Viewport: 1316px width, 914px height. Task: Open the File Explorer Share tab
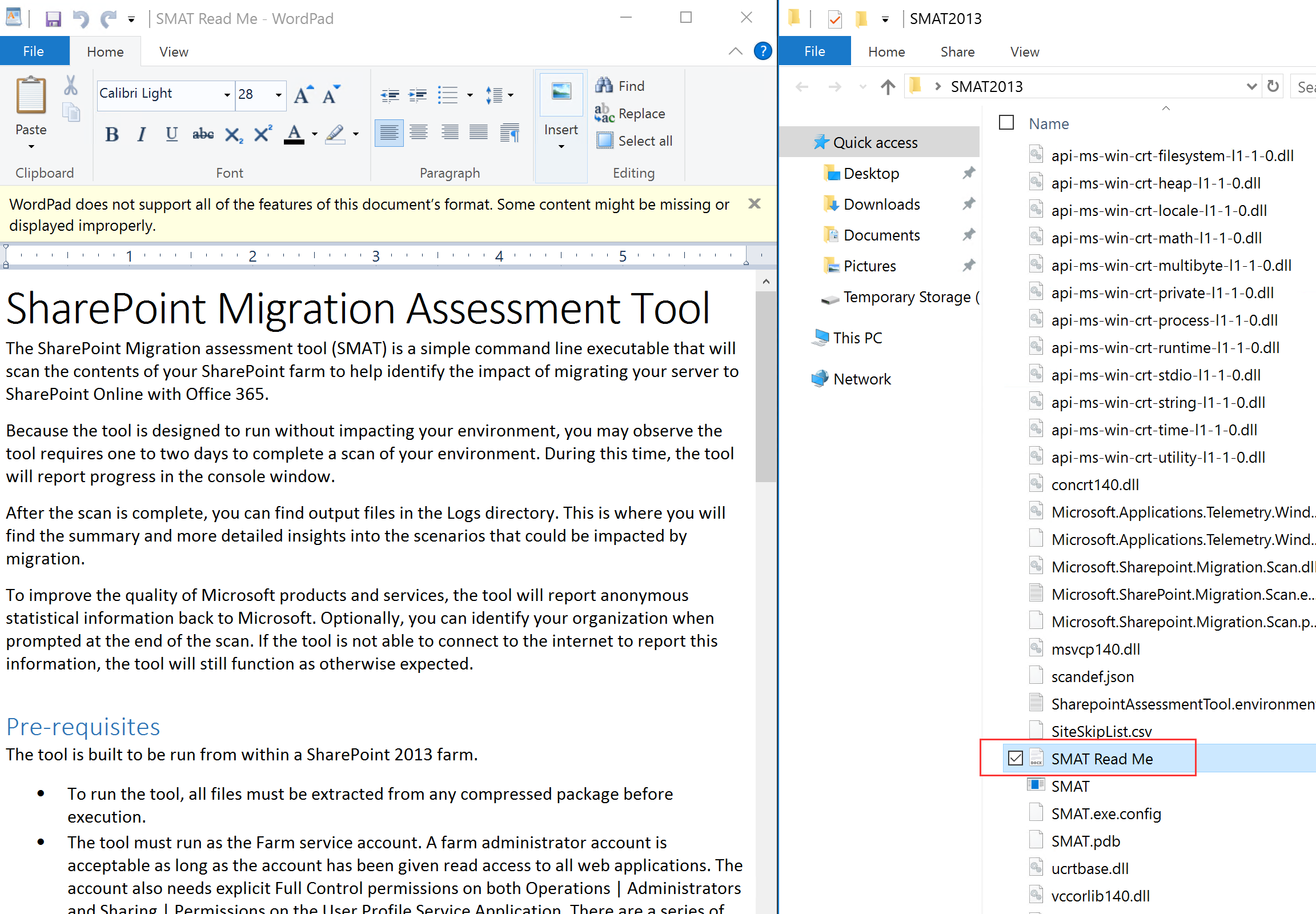point(957,52)
